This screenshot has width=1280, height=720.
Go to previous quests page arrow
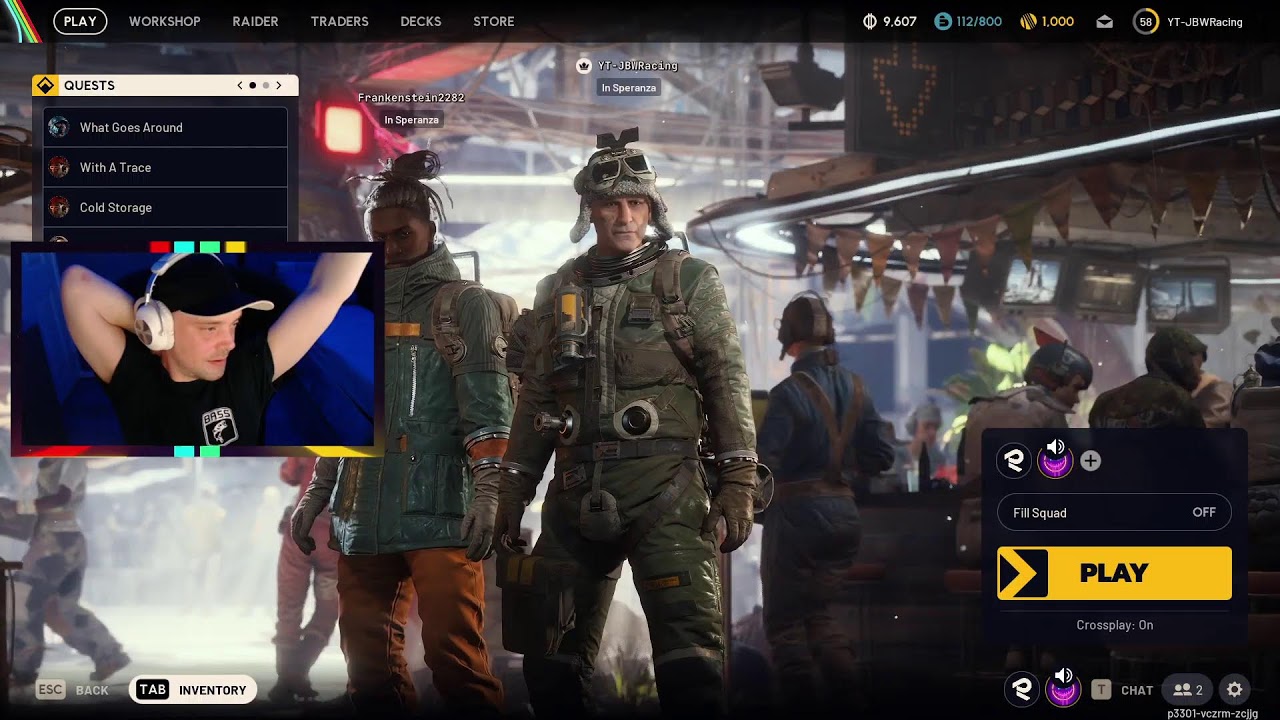click(240, 85)
